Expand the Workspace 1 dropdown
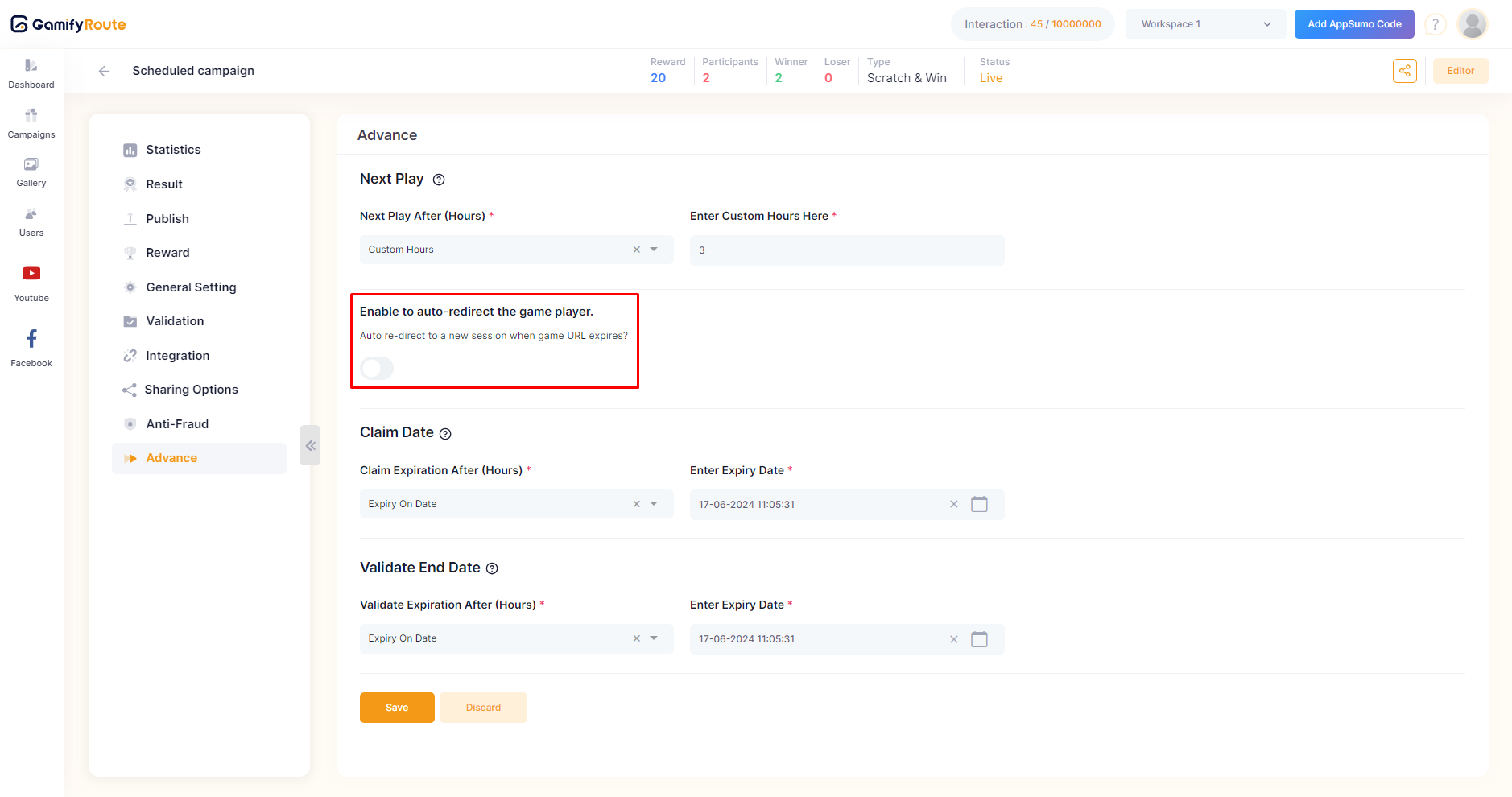Screen dimensions: 1512x797 tap(1205, 24)
